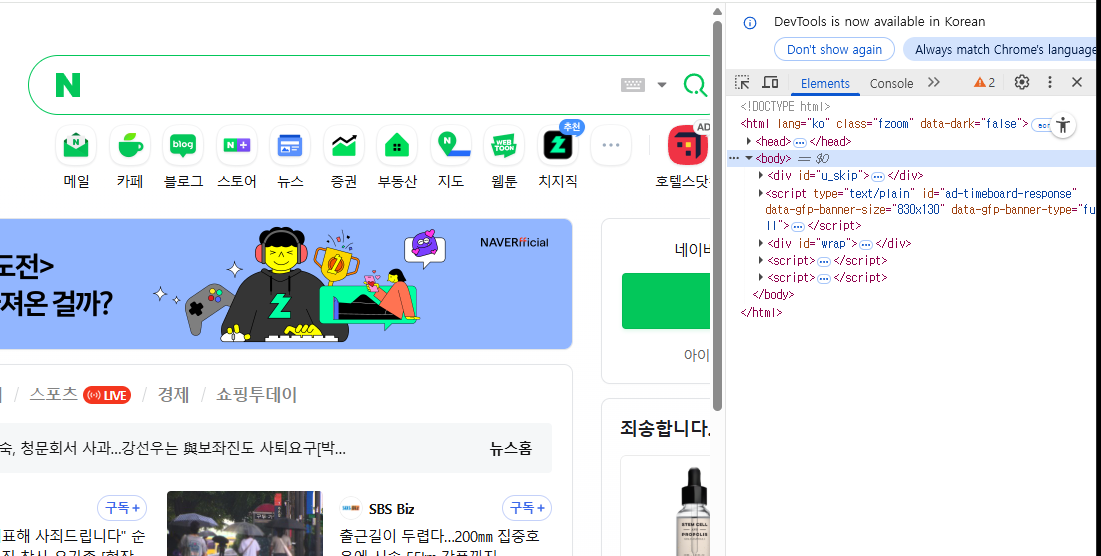This screenshot has height=556, width=1101.
Task: Switch to the Console tab
Action: (x=891, y=84)
